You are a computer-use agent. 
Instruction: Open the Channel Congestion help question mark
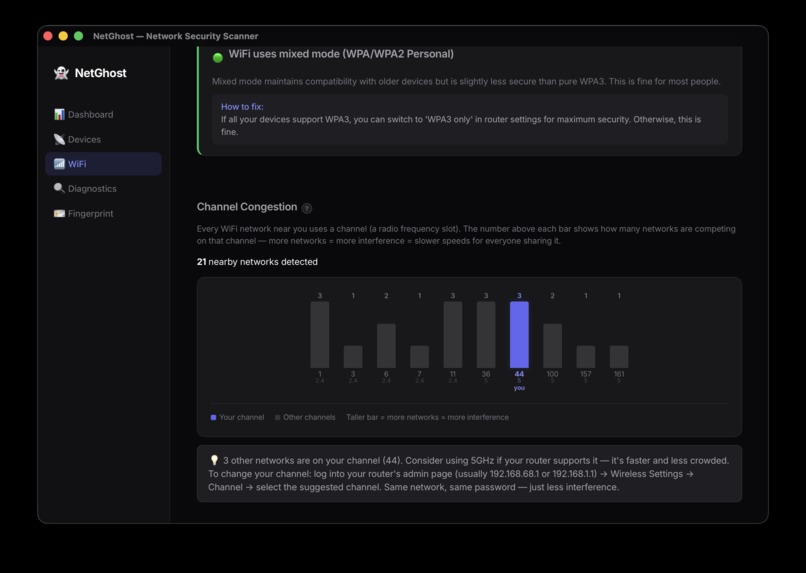pos(307,208)
